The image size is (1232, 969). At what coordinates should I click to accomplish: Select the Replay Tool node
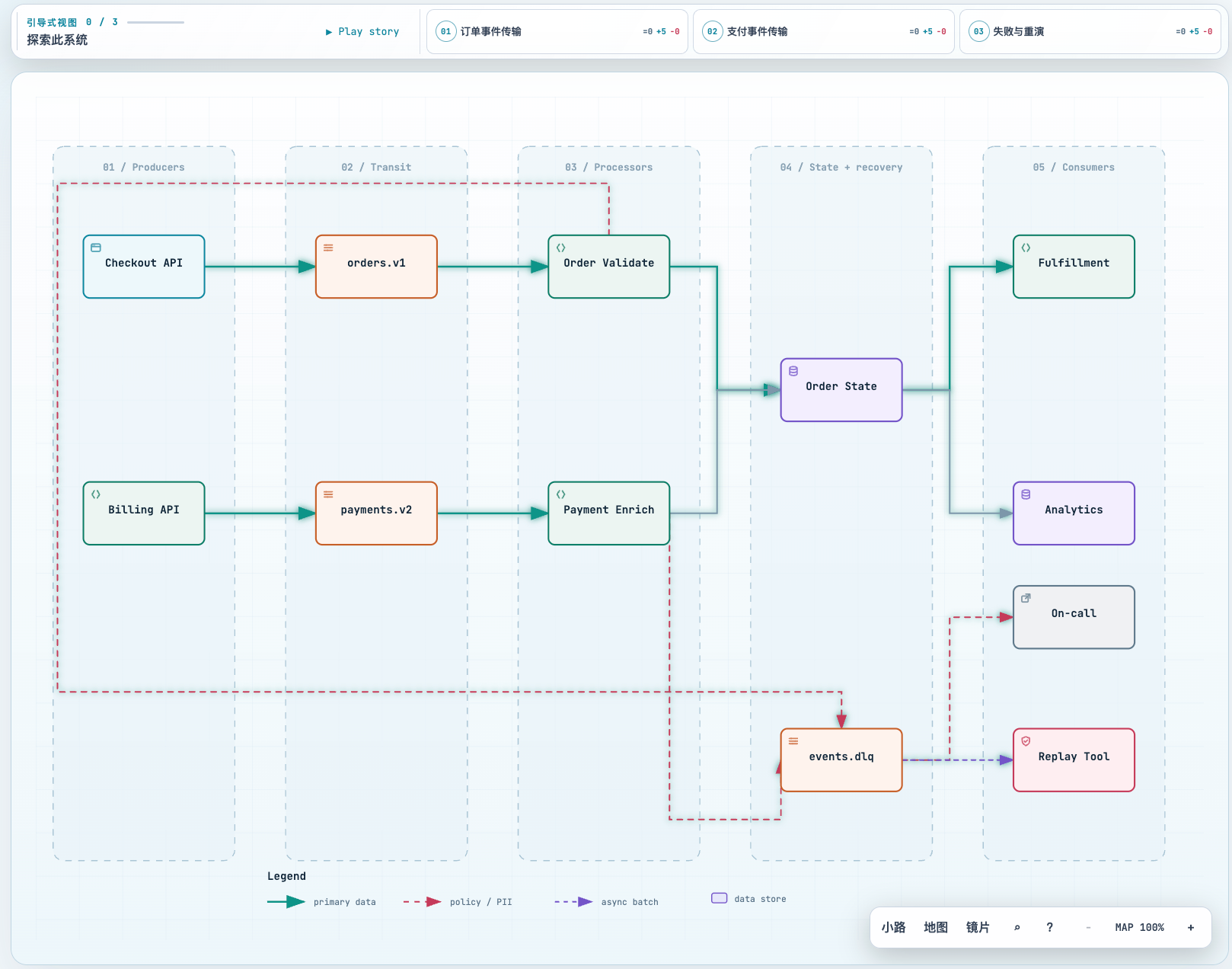(1074, 760)
